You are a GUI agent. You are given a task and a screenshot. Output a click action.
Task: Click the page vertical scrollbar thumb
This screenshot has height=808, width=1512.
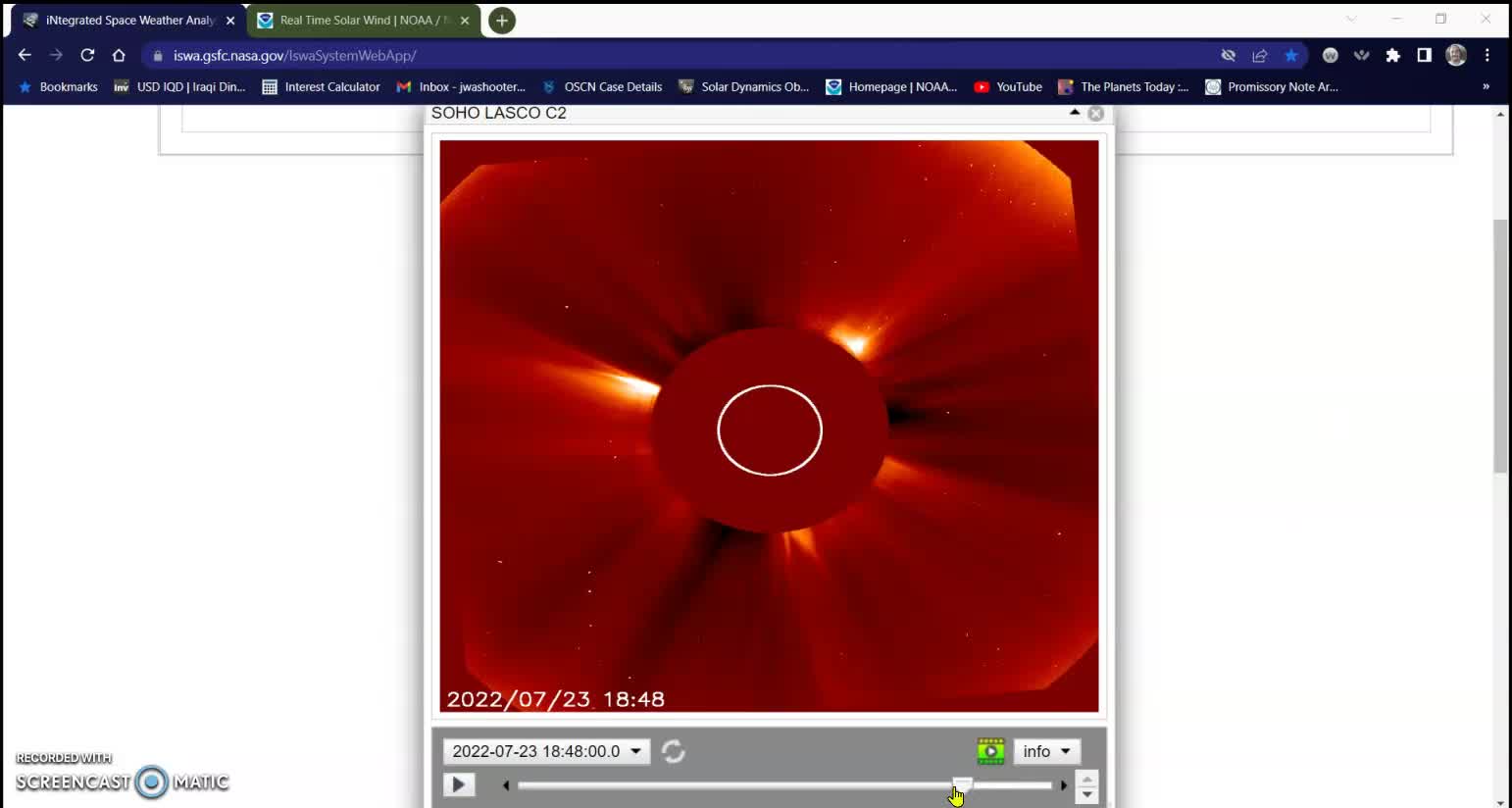pyautogui.click(x=1500, y=346)
